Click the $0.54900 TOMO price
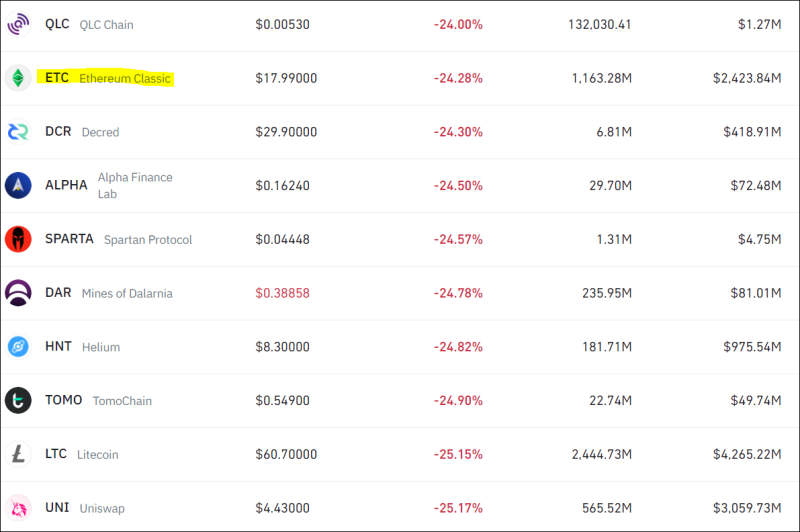Image resolution: width=800 pixels, height=532 pixels. click(x=283, y=400)
